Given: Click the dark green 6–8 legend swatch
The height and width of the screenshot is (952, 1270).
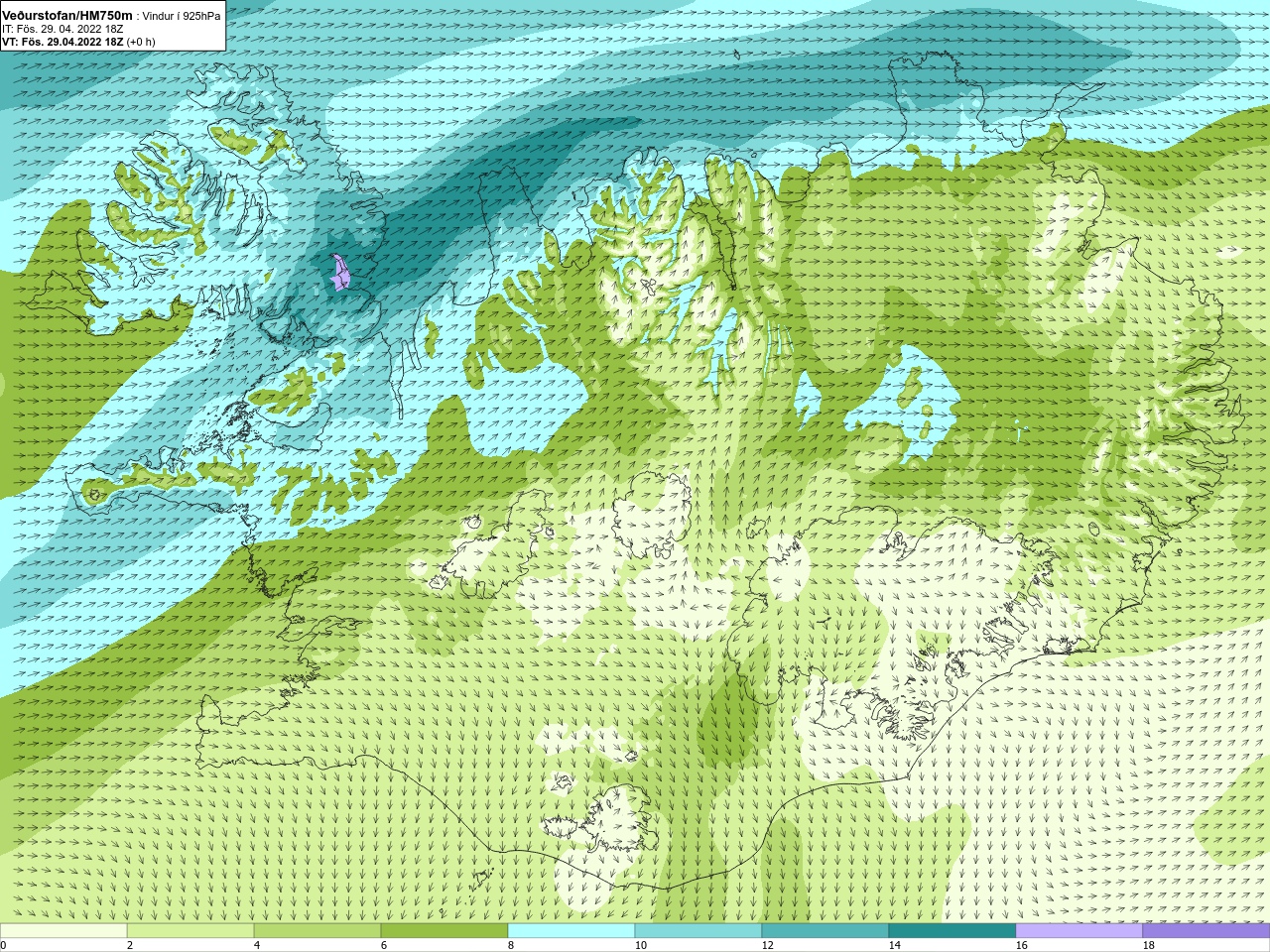Looking at the screenshot, I should [444, 931].
